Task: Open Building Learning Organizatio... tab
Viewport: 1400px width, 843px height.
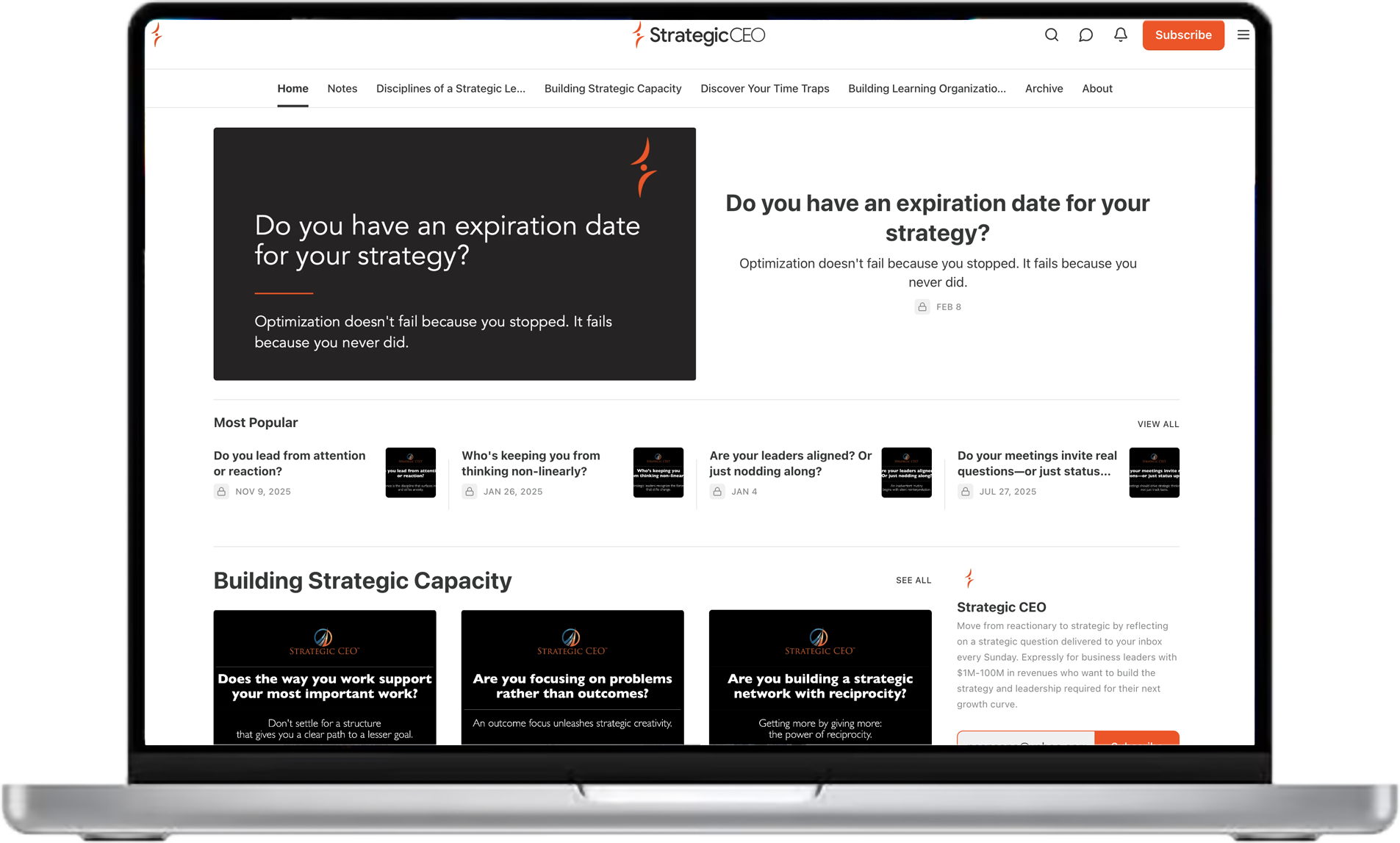Action: pyautogui.click(x=927, y=88)
